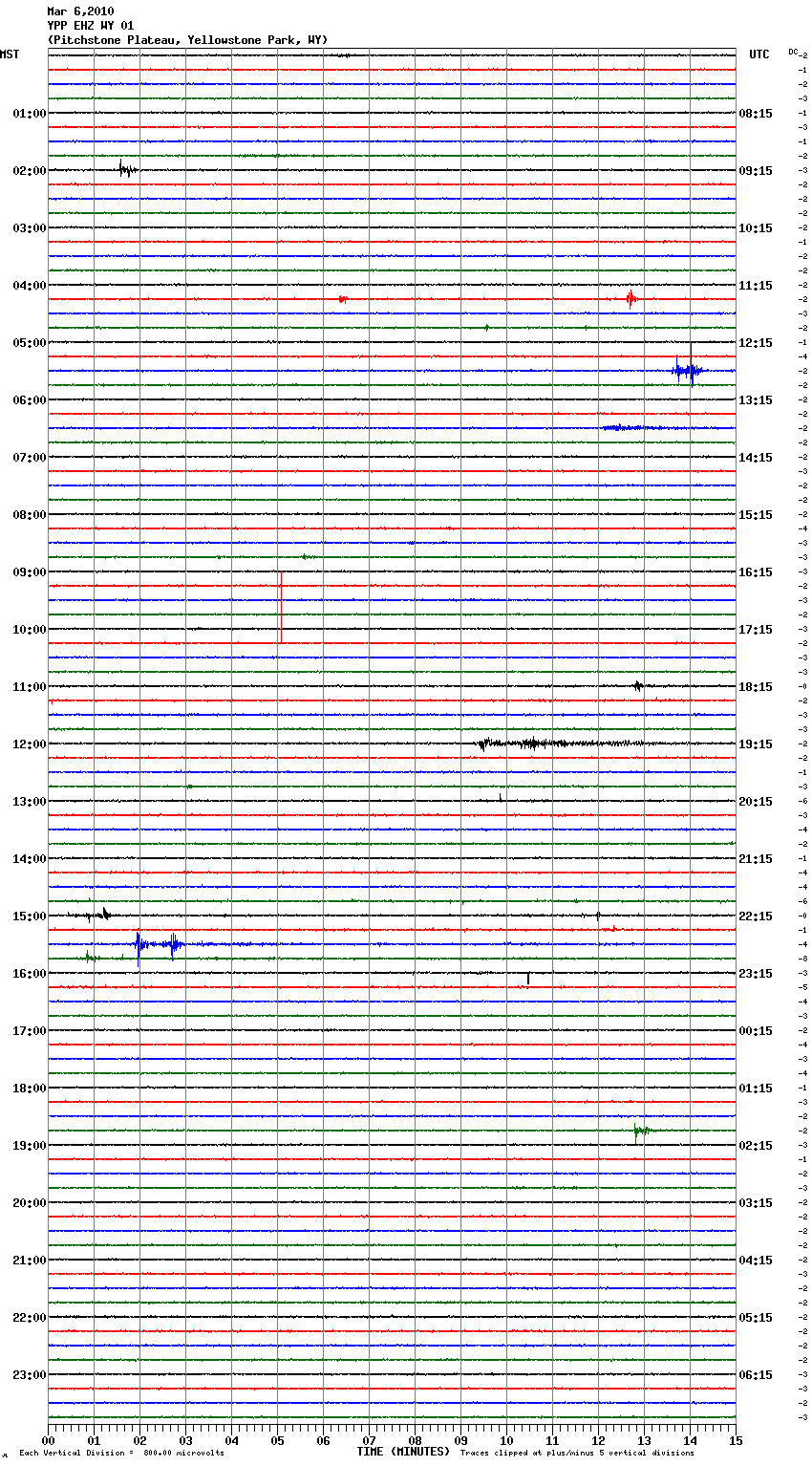Image resolution: width=812 pixels, height=1466 pixels.
Task: Click the 'Traces clipped at plus/minus 5 vertical divisions' note
Action: [577, 1454]
